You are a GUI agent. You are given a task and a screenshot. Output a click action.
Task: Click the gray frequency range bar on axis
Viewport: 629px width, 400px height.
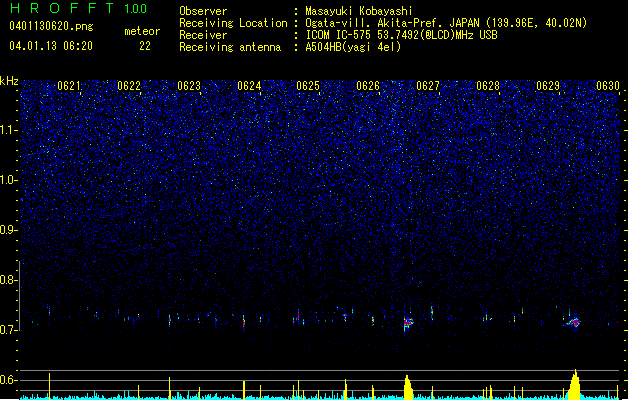coord(19,296)
